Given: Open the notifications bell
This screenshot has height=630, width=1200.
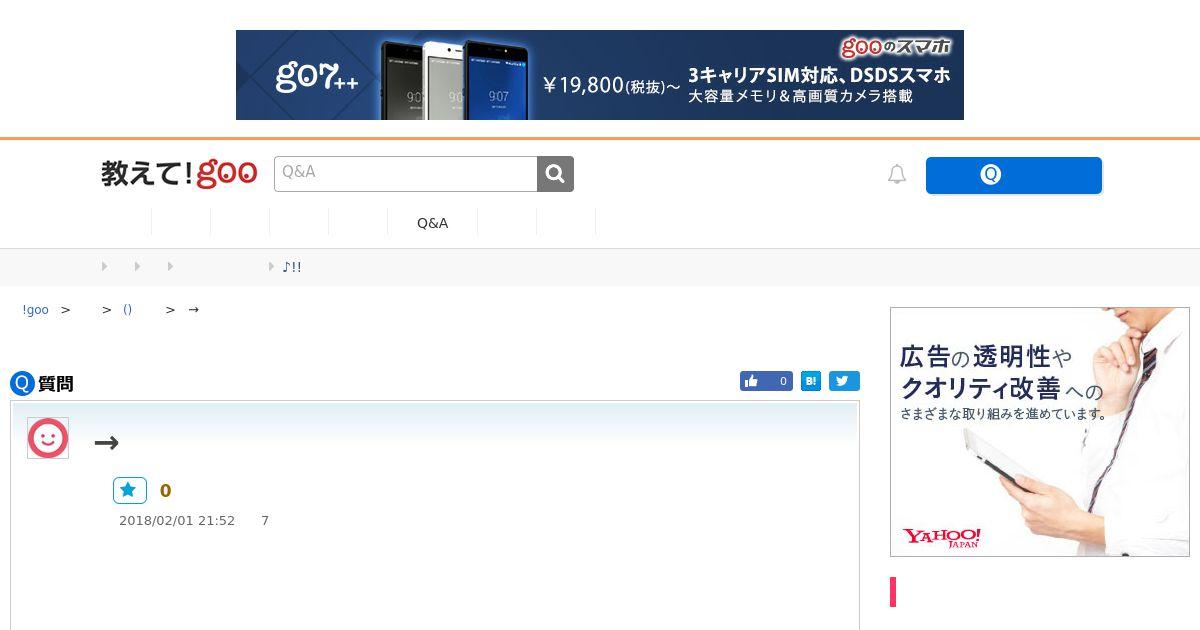Looking at the screenshot, I should click(897, 174).
